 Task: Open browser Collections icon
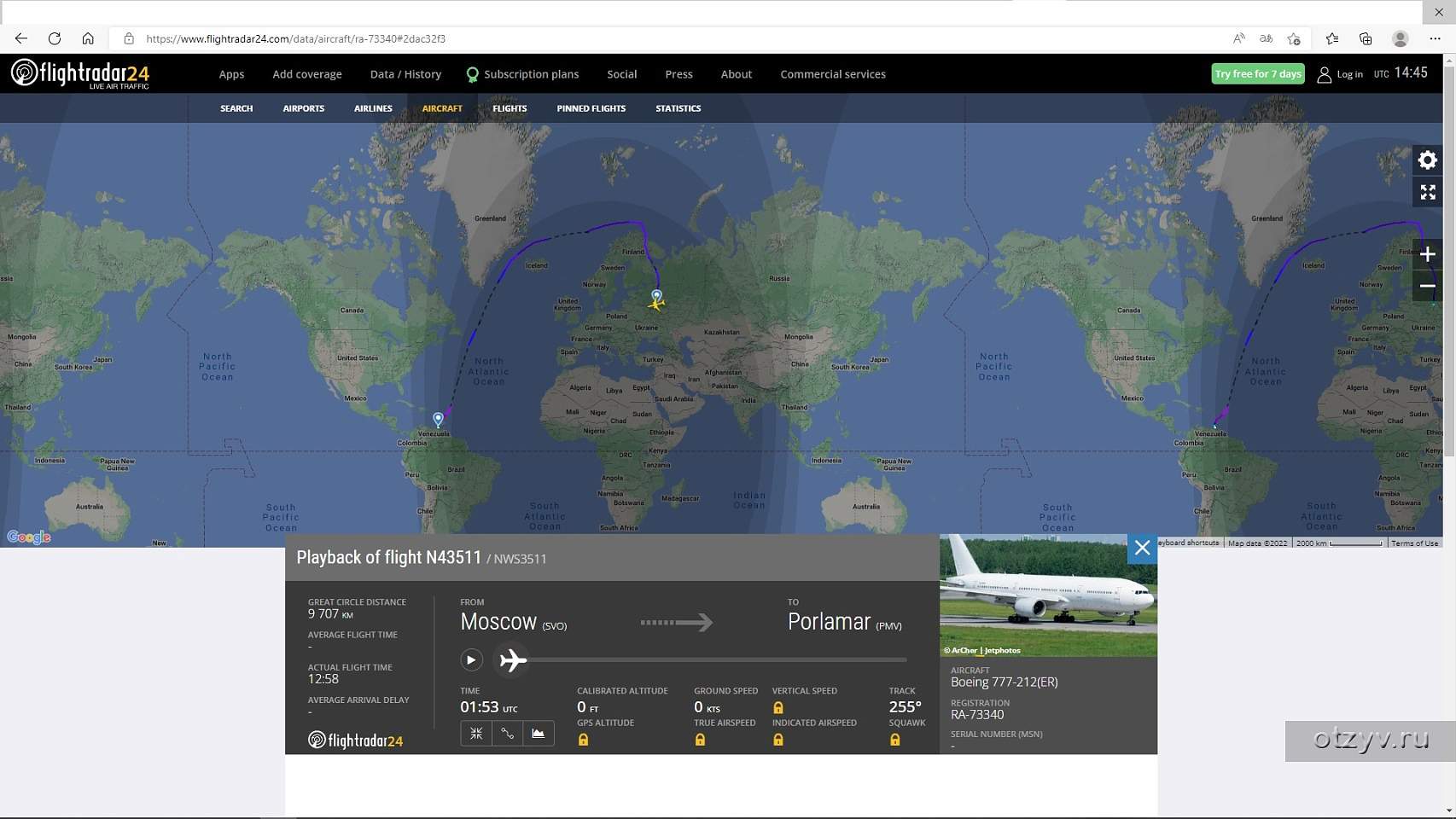(1366, 38)
